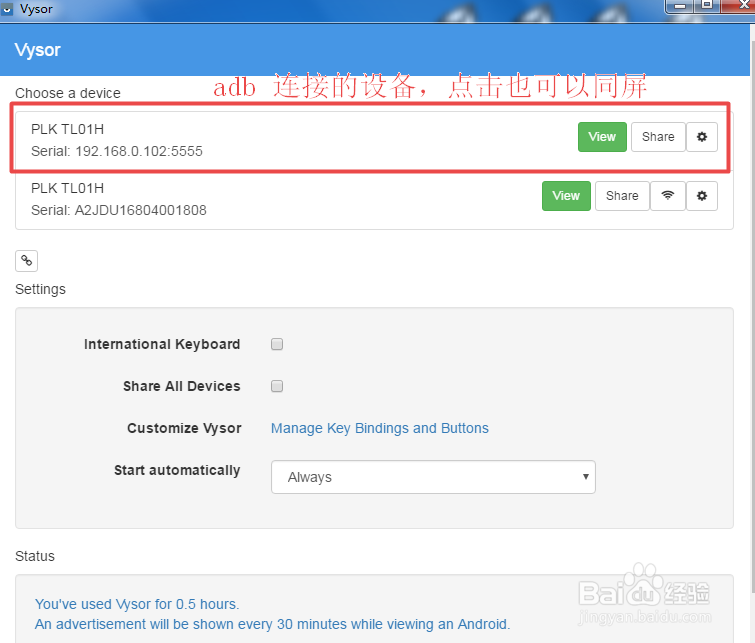Click wireless icon for device A2JDU16804001808
The width and height of the screenshot is (755, 643).
pos(667,196)
